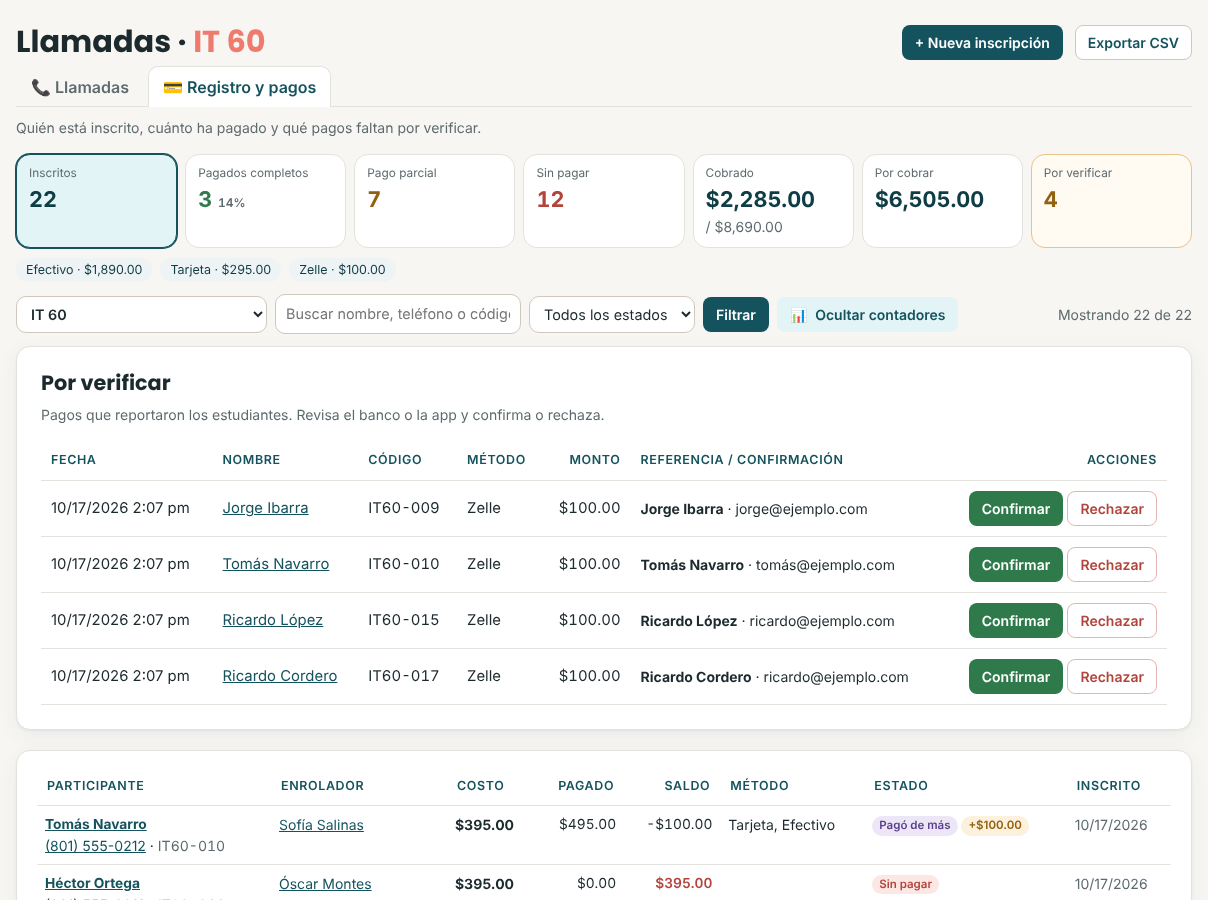Reject Ricardo López's payment

click(x=1112, y=621)
